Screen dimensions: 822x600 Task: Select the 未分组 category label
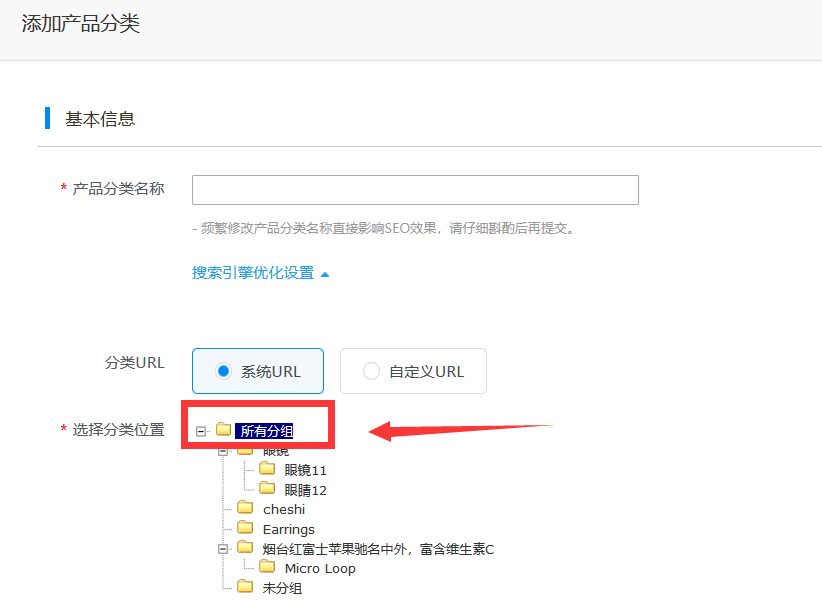click(282, 588)
